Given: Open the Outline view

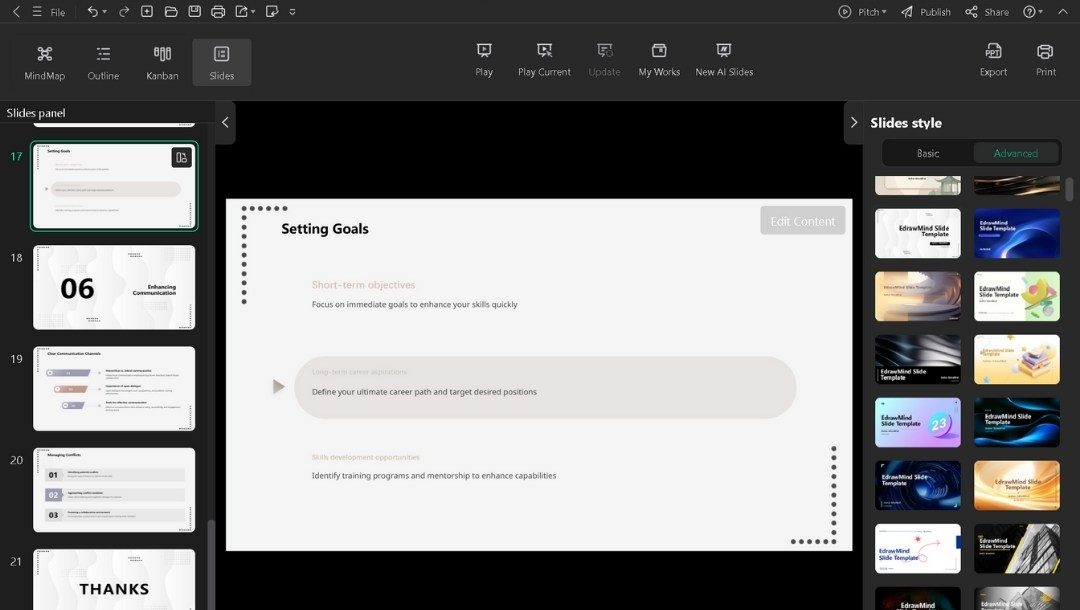Looking at the screenshot, I should tap(103, 61).
